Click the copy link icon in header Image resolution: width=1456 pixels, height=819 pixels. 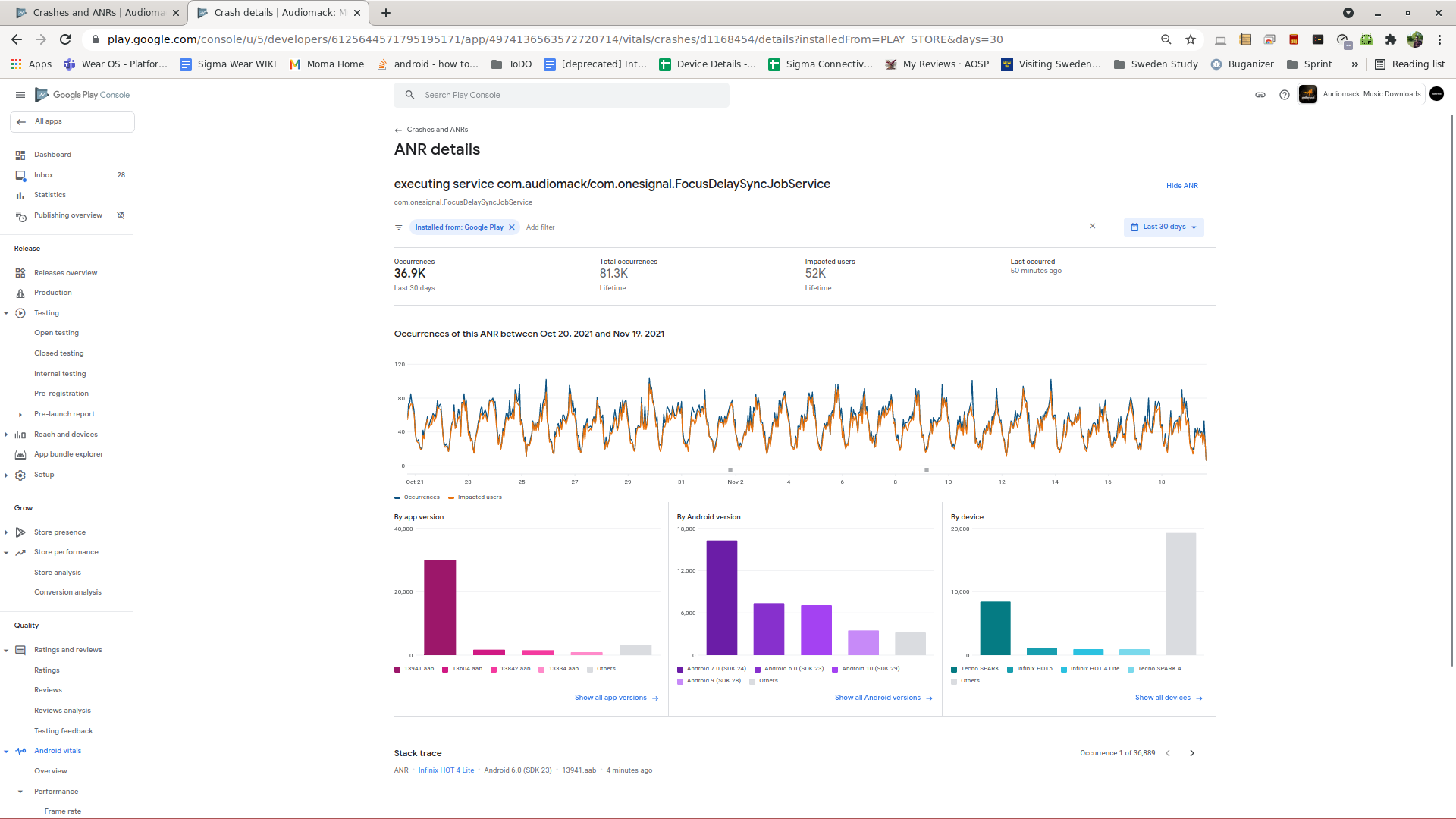click(1260, 95)
